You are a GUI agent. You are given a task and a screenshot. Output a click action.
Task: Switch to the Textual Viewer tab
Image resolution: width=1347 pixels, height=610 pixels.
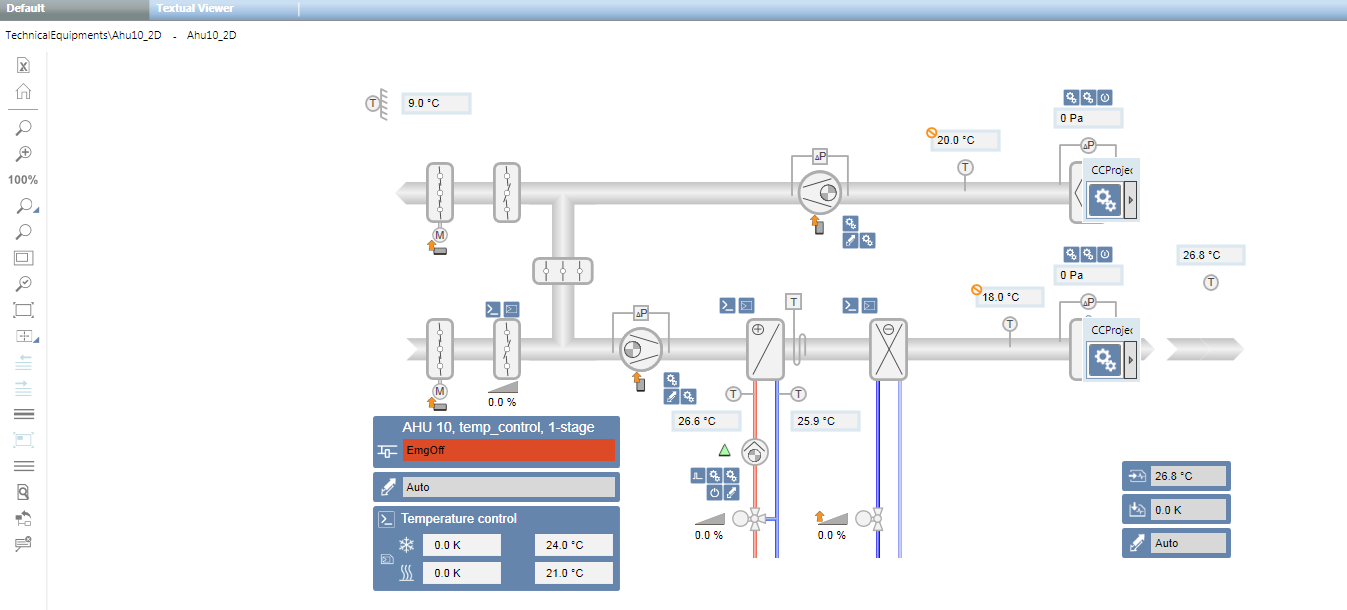[x=195, y=8]
